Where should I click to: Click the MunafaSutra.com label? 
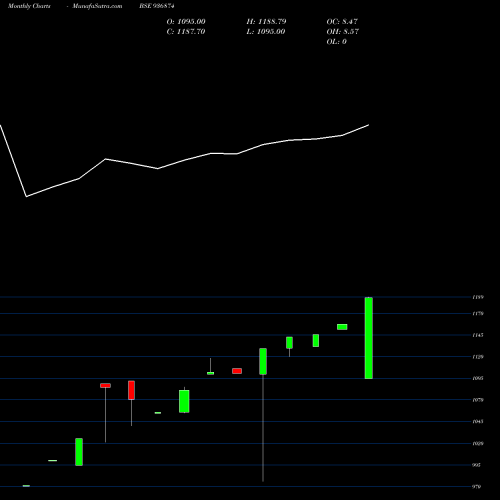pos(97,6)
